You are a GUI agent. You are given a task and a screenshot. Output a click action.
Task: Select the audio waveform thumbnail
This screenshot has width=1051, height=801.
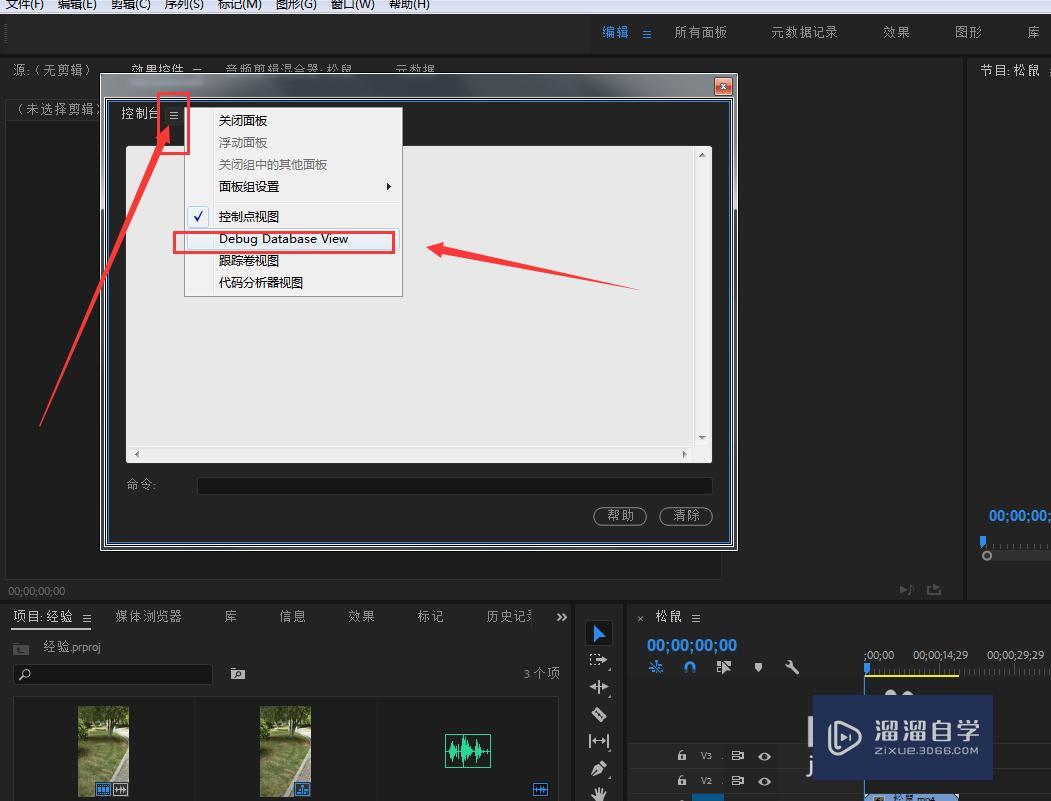468,751
